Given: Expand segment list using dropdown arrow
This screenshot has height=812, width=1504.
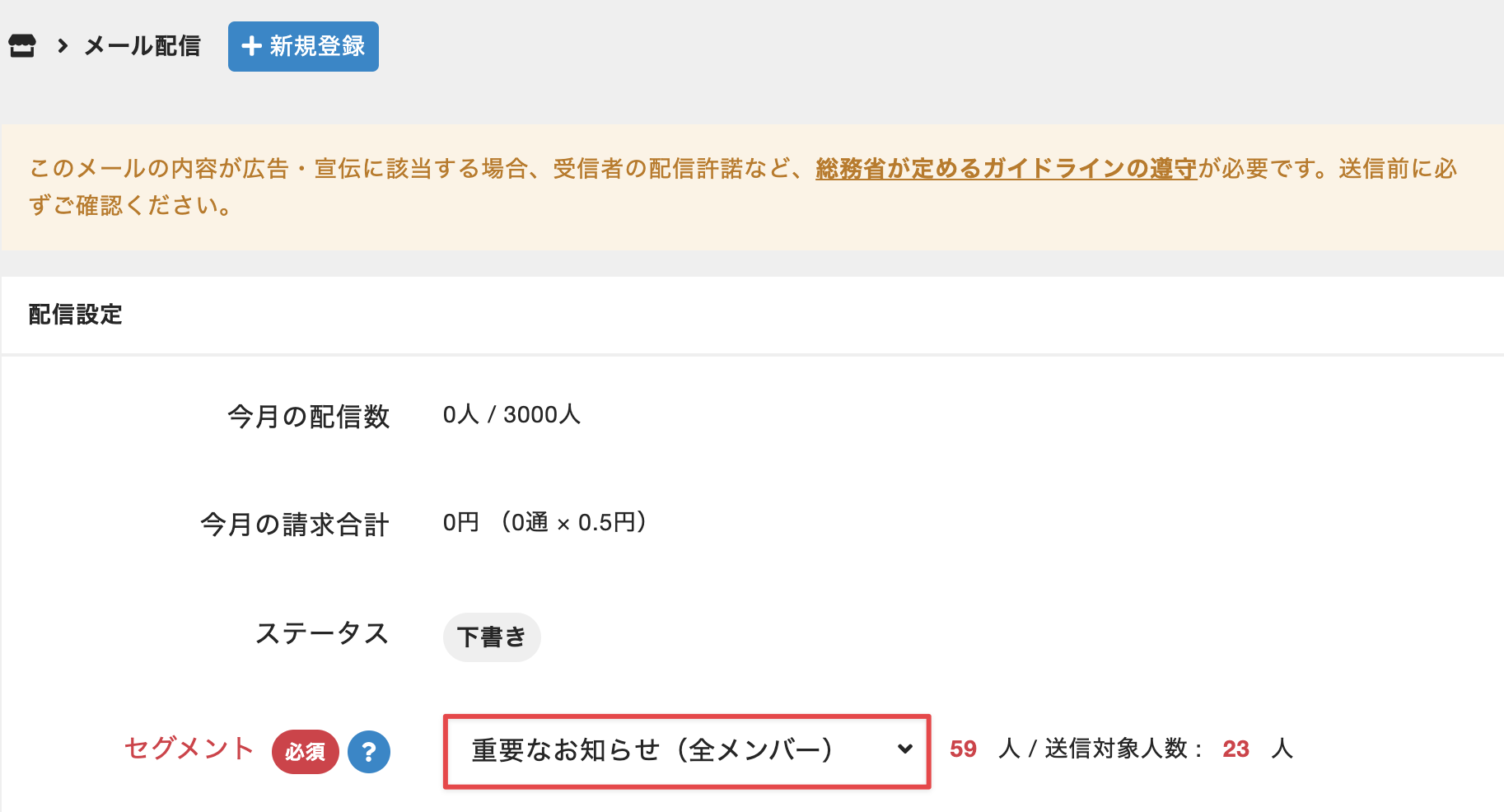Looking at the screenshot, I should coord(905,749).
